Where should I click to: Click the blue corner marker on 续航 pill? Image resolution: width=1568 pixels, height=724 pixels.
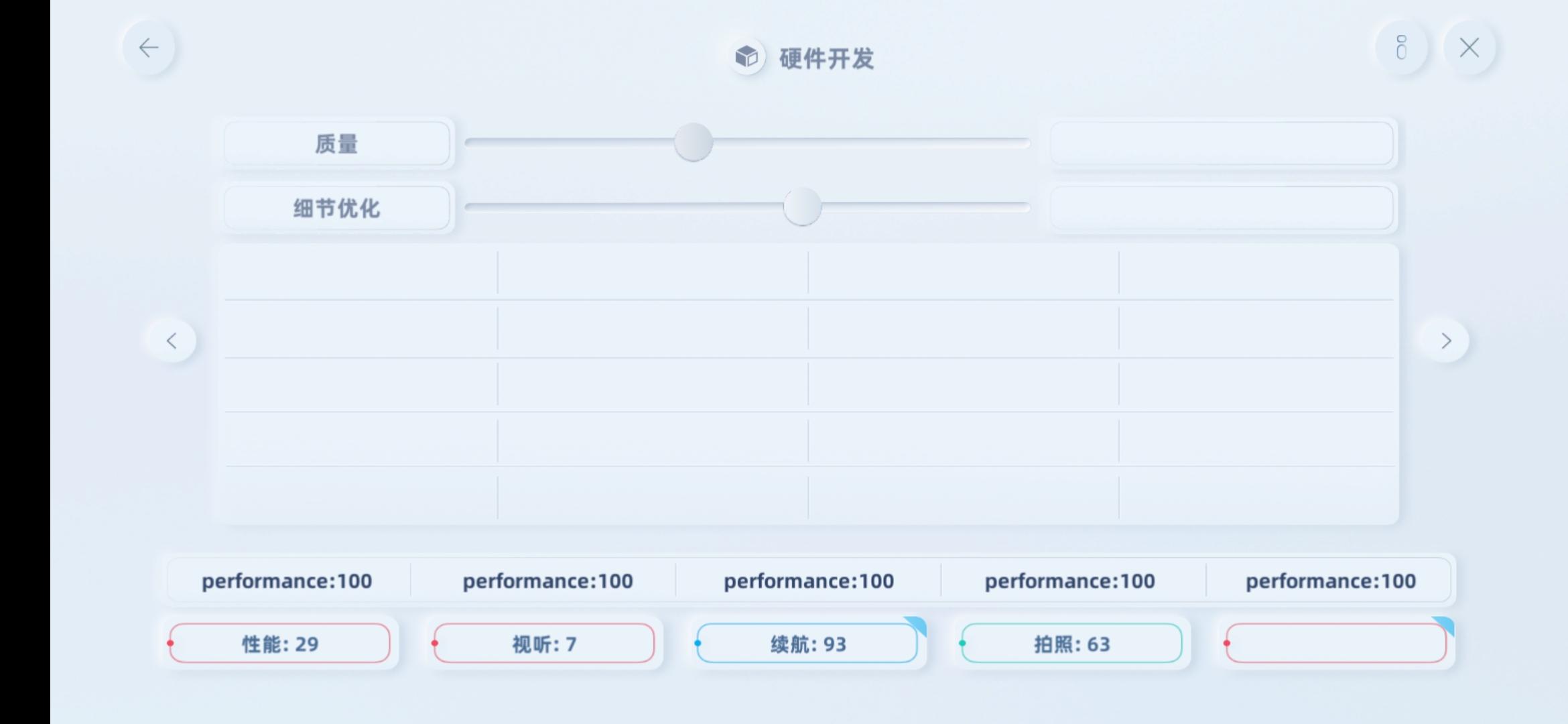tap(917, 625)
